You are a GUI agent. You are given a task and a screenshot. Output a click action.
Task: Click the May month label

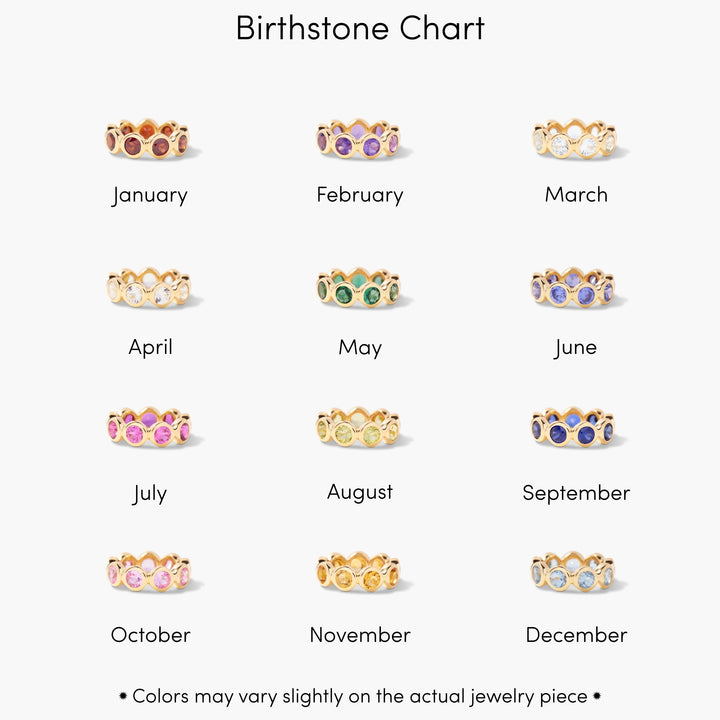pyautogui.click(x=360, y=348)
